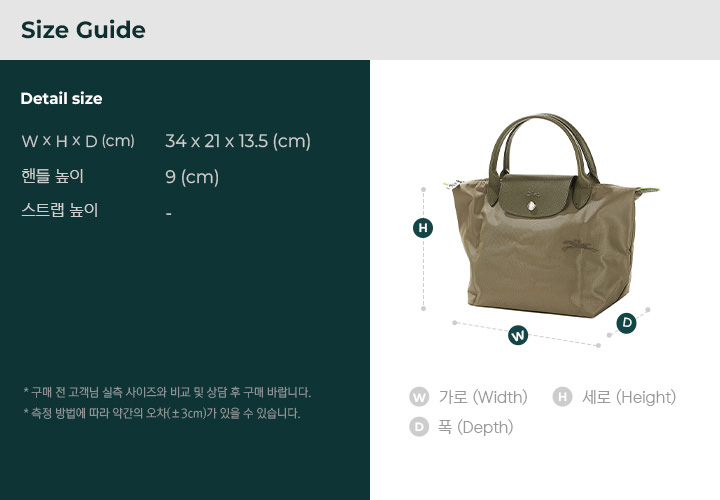
Task: Click the 34 x 21 x 13.5 (cm) value
Action: coord(238,141)
